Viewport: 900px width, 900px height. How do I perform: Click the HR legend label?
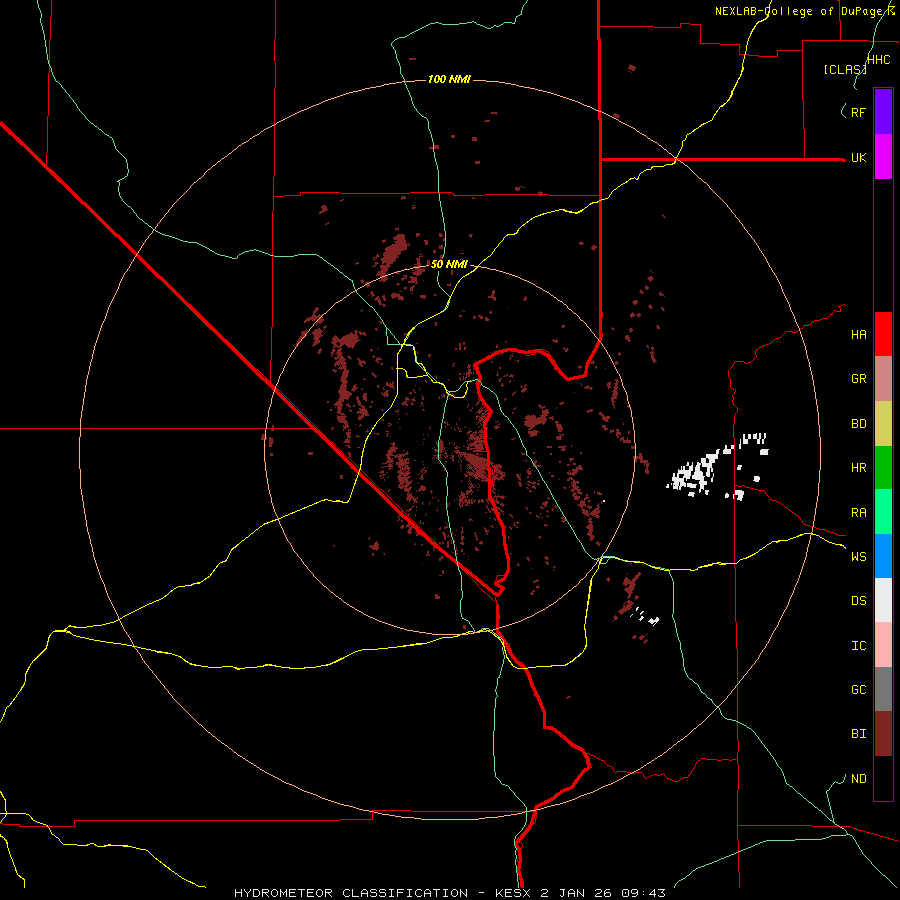[858, 468]
